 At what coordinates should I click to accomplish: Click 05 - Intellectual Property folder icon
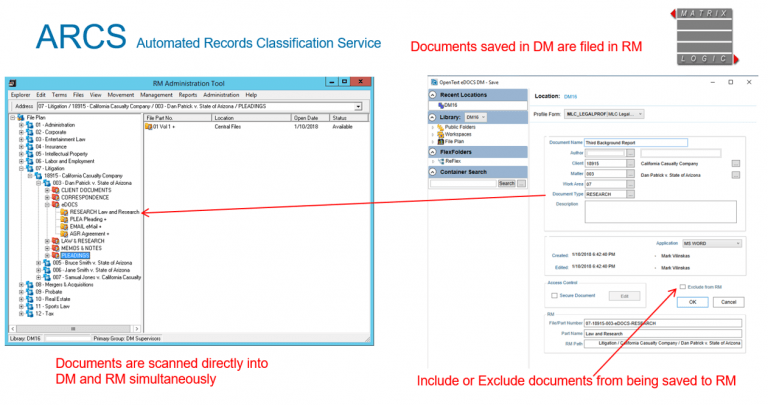30,154
